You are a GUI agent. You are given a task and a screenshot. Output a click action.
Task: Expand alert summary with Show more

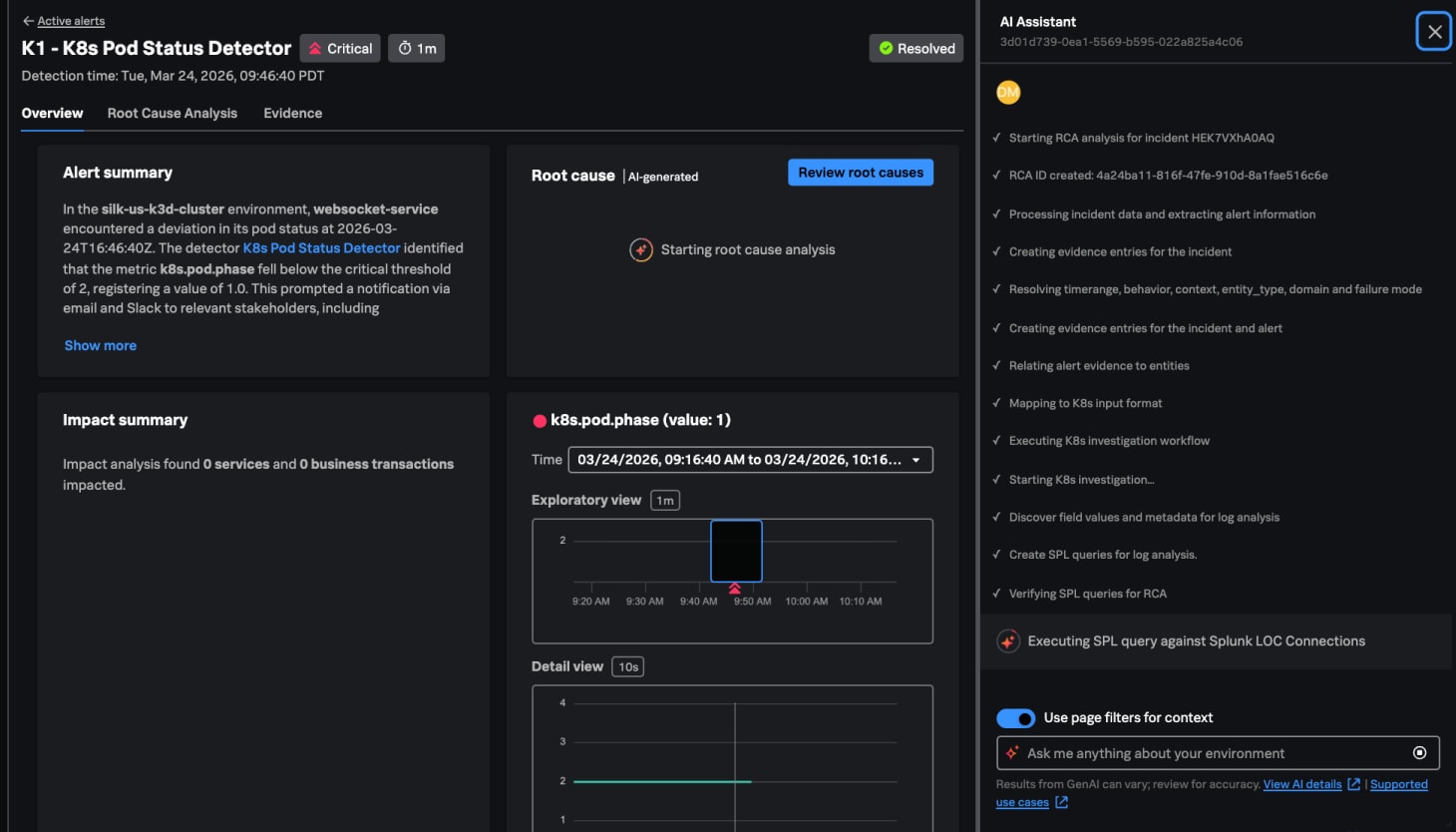101,345
